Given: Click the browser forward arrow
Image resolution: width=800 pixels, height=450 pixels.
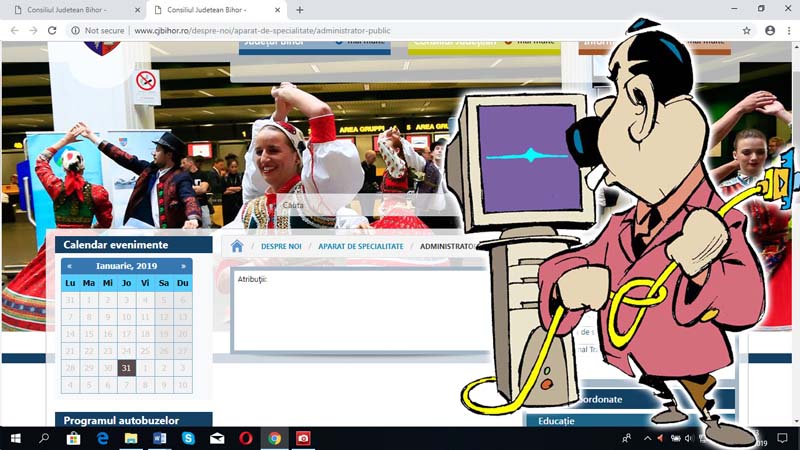Looking at the screenshot, I should point(33,31).
